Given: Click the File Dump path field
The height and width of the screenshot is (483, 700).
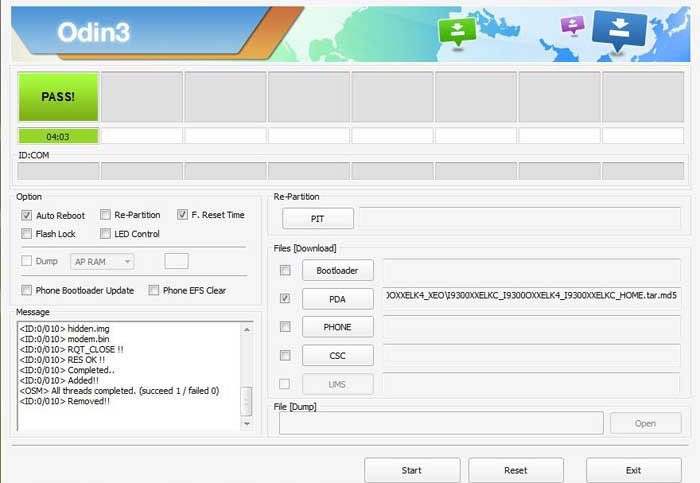Looking at the screenshot, I should (441, 423).
